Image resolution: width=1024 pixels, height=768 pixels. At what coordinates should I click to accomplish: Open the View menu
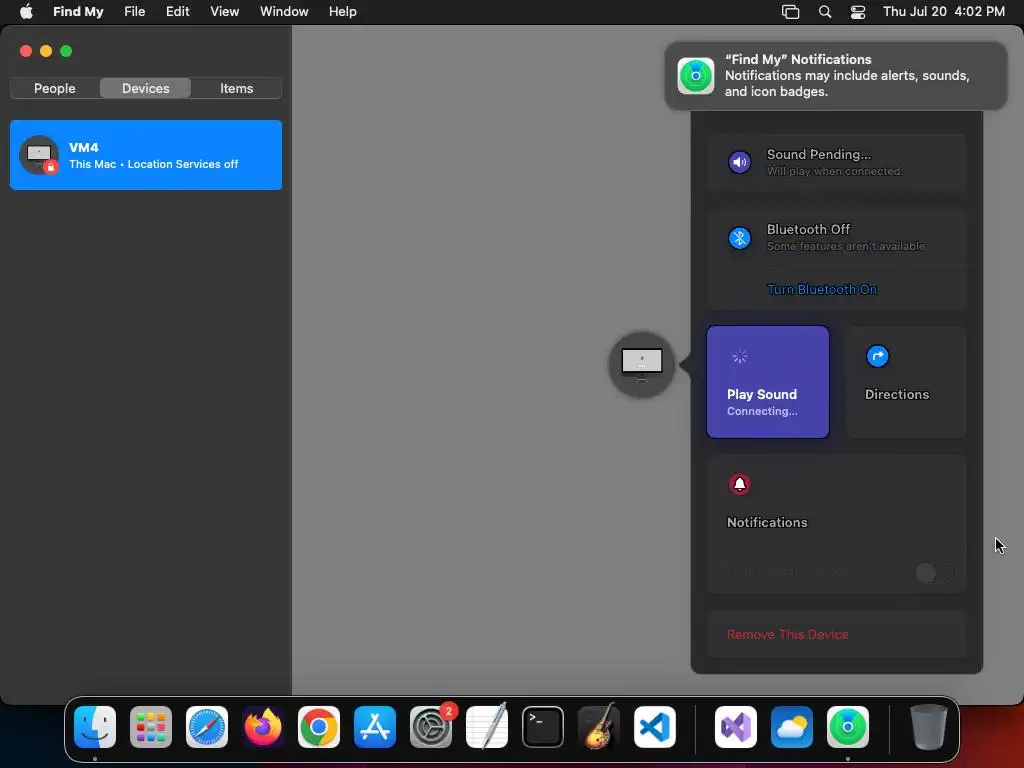tap(225, 12)
